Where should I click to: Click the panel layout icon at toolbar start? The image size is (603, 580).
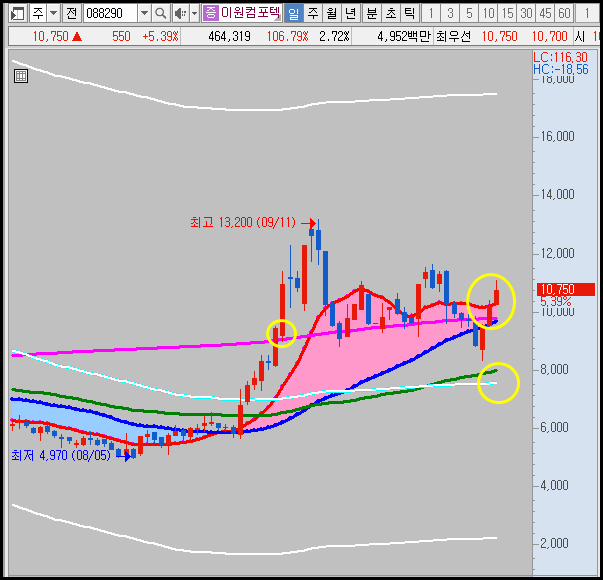[x=18, y=14]
